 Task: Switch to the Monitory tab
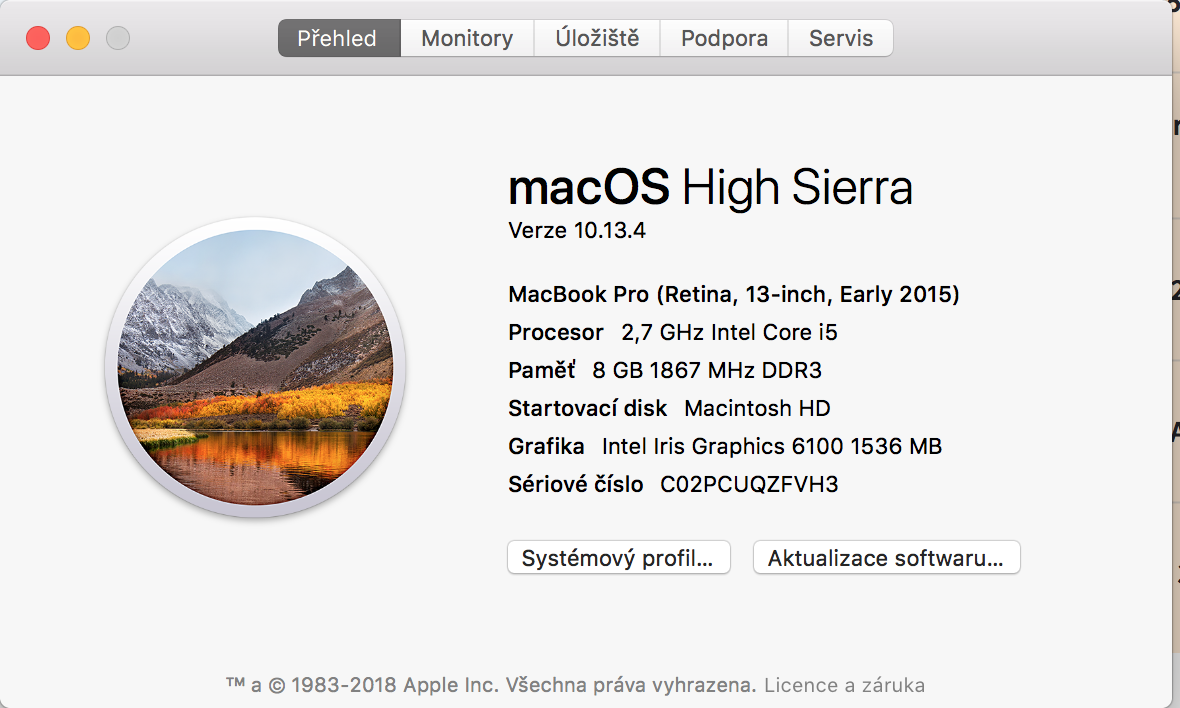point(467,39)
